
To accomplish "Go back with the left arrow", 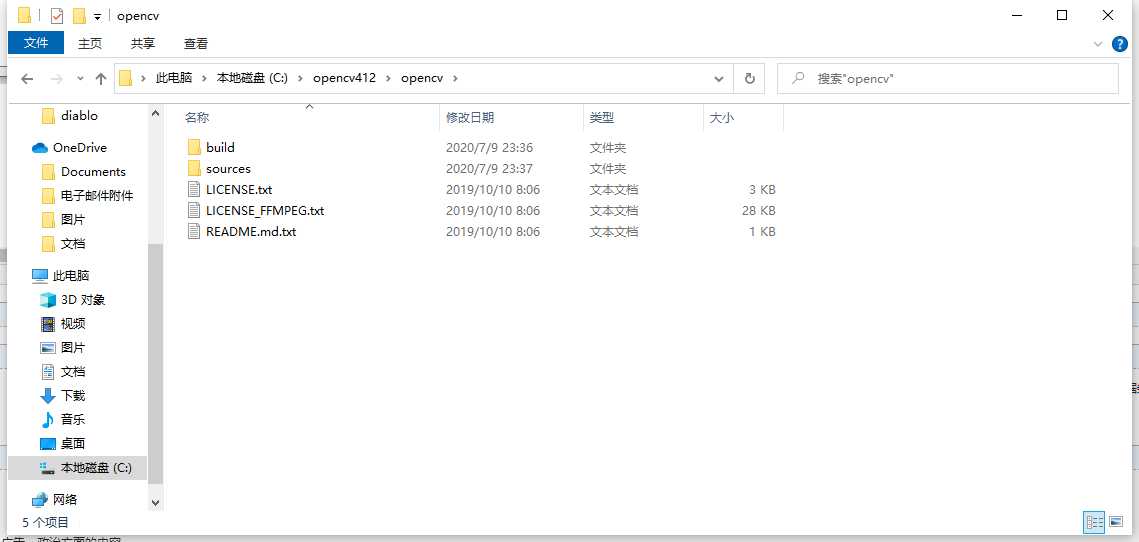I will 28,78.
